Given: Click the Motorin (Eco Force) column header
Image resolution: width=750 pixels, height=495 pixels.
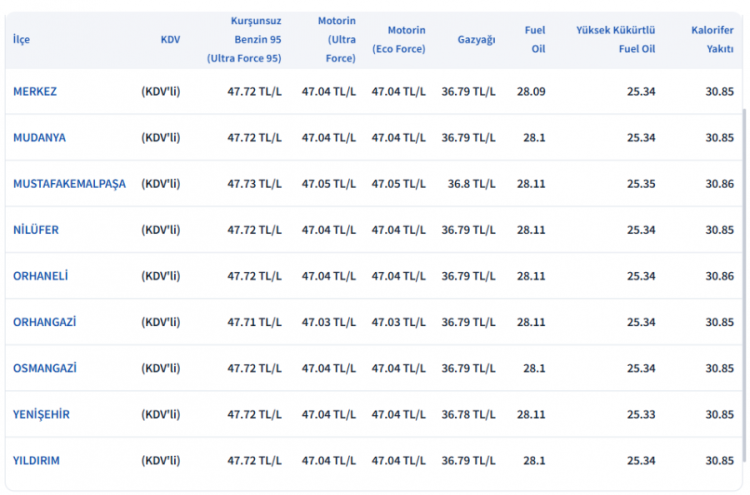Looking at the screenshot, I should 398,39.
